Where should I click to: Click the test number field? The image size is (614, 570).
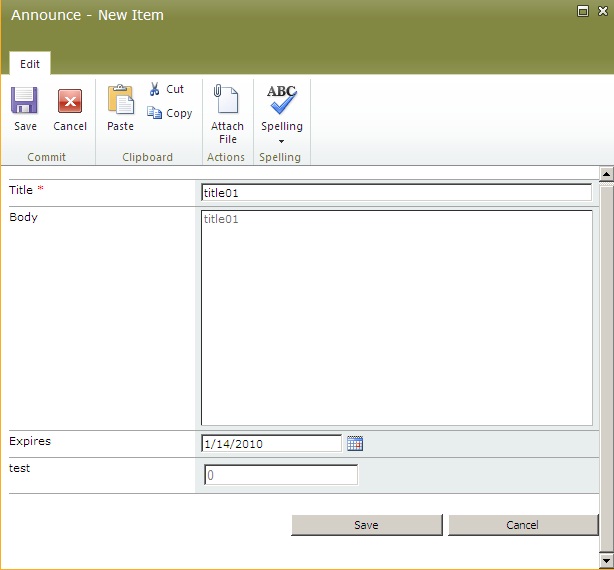click(281, 475)
